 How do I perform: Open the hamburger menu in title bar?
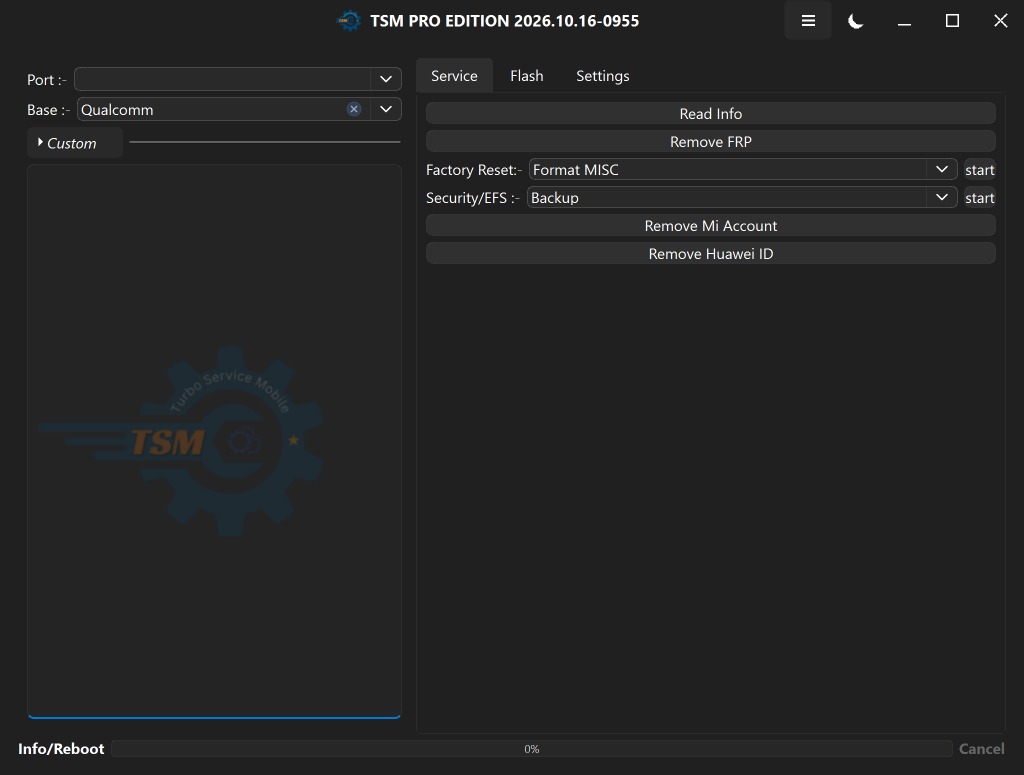[x=808, y=21]
